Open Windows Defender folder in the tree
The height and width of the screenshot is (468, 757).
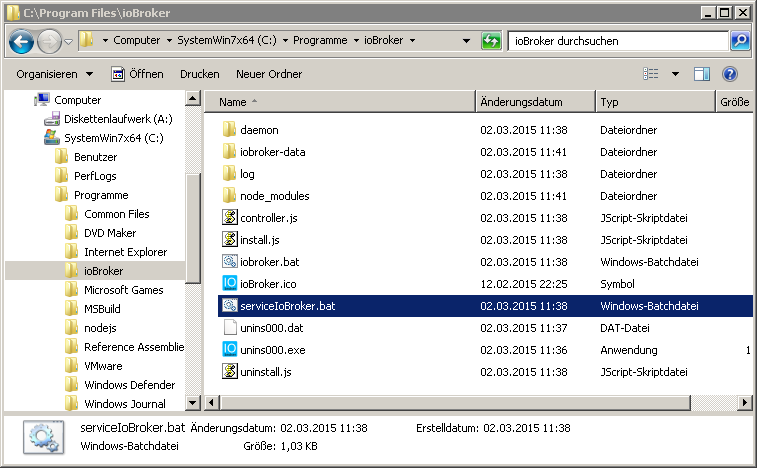[x=129, y=385]
